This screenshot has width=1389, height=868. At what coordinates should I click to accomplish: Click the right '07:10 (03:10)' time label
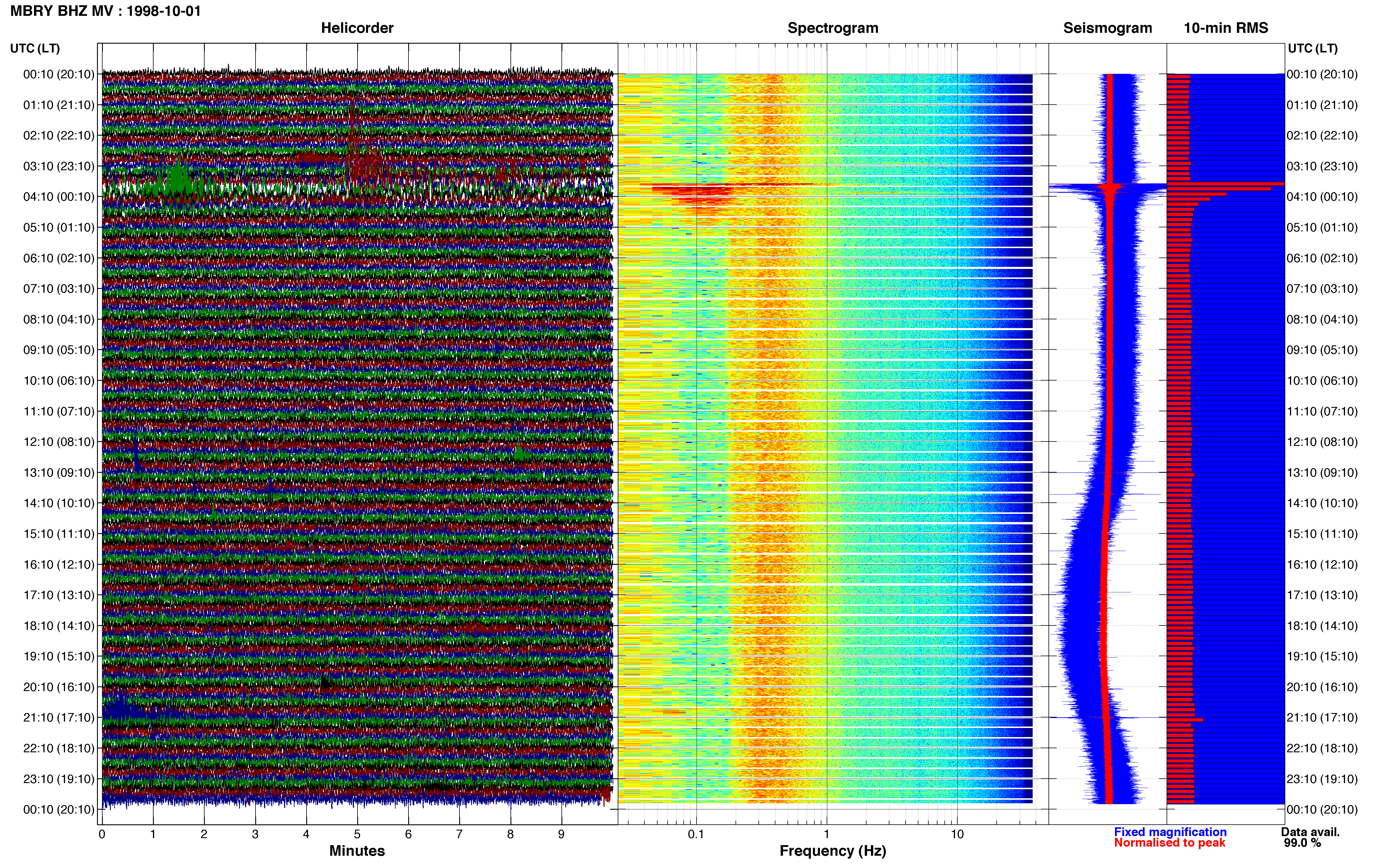click(1322, 289)
